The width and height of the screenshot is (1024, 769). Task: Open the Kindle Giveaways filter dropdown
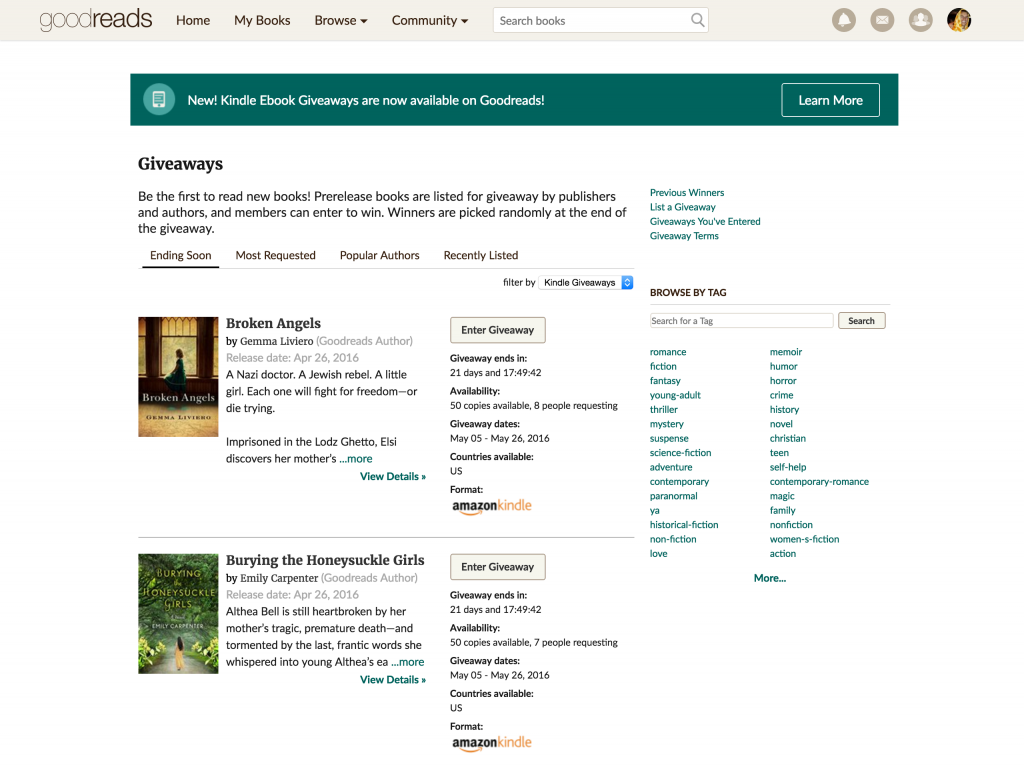pos(586,282)
